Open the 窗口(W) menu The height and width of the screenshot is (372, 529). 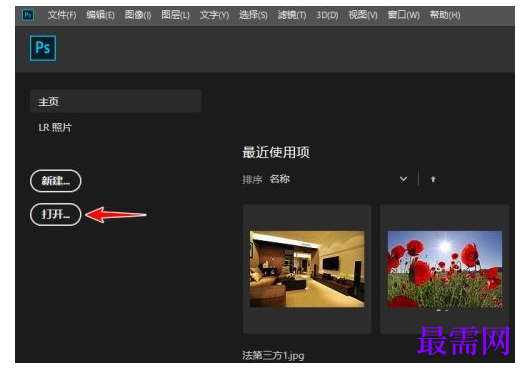pos(403,15)
